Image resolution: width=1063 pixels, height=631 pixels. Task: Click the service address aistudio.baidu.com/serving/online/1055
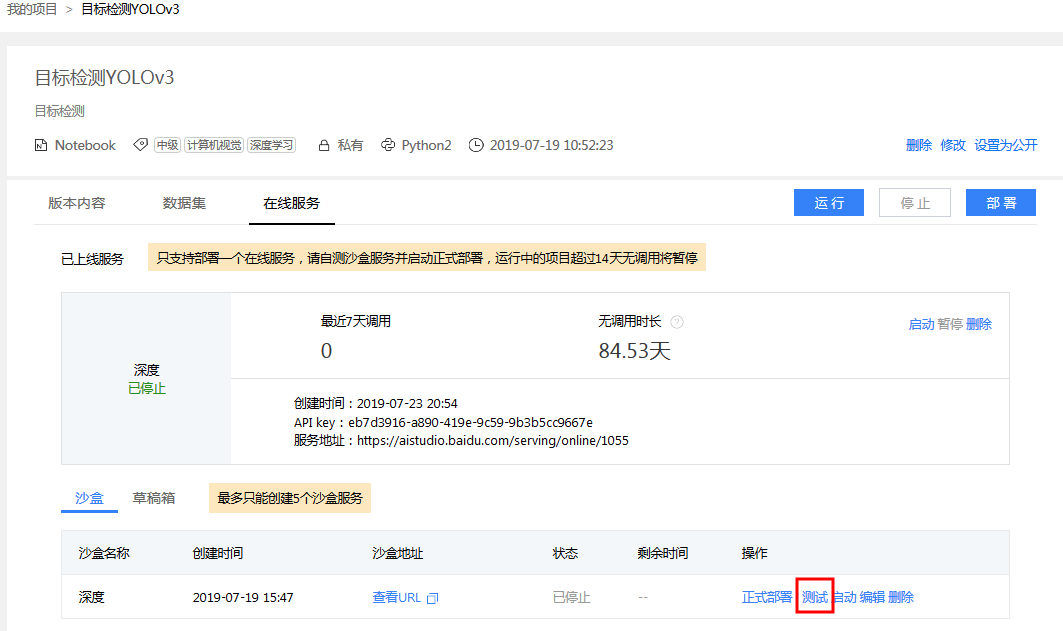coord(493,441)
